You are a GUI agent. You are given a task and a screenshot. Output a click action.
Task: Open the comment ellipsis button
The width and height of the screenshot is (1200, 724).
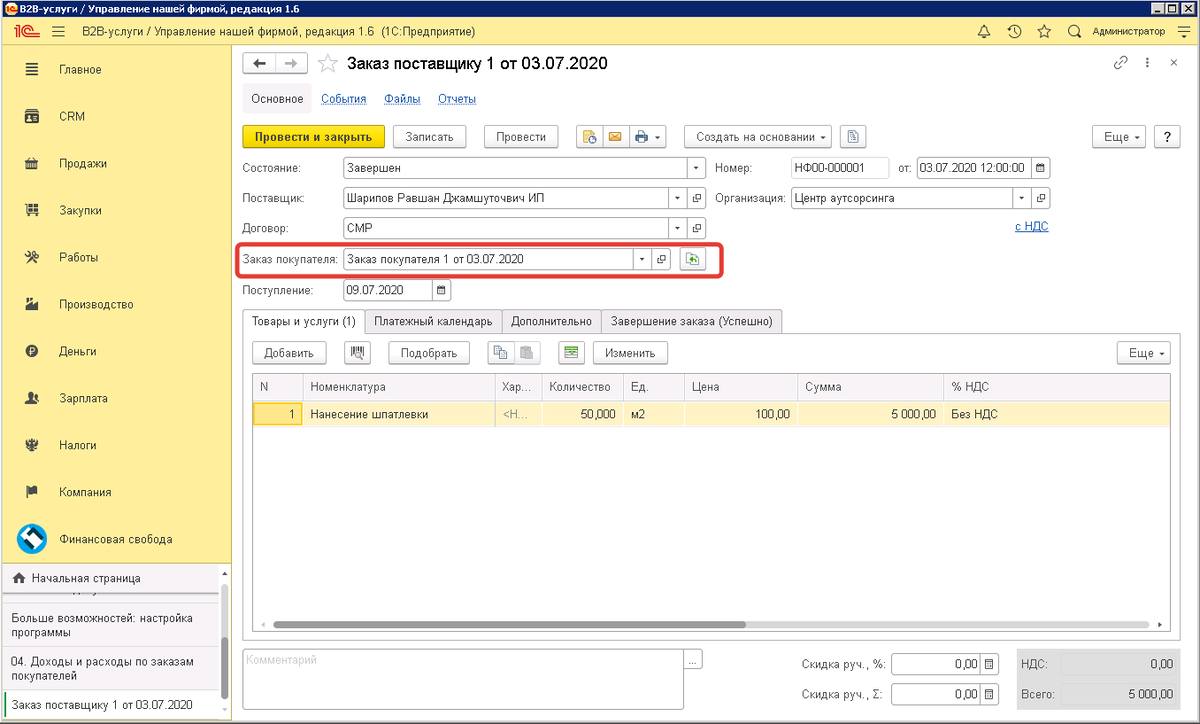tap(694, 659)
